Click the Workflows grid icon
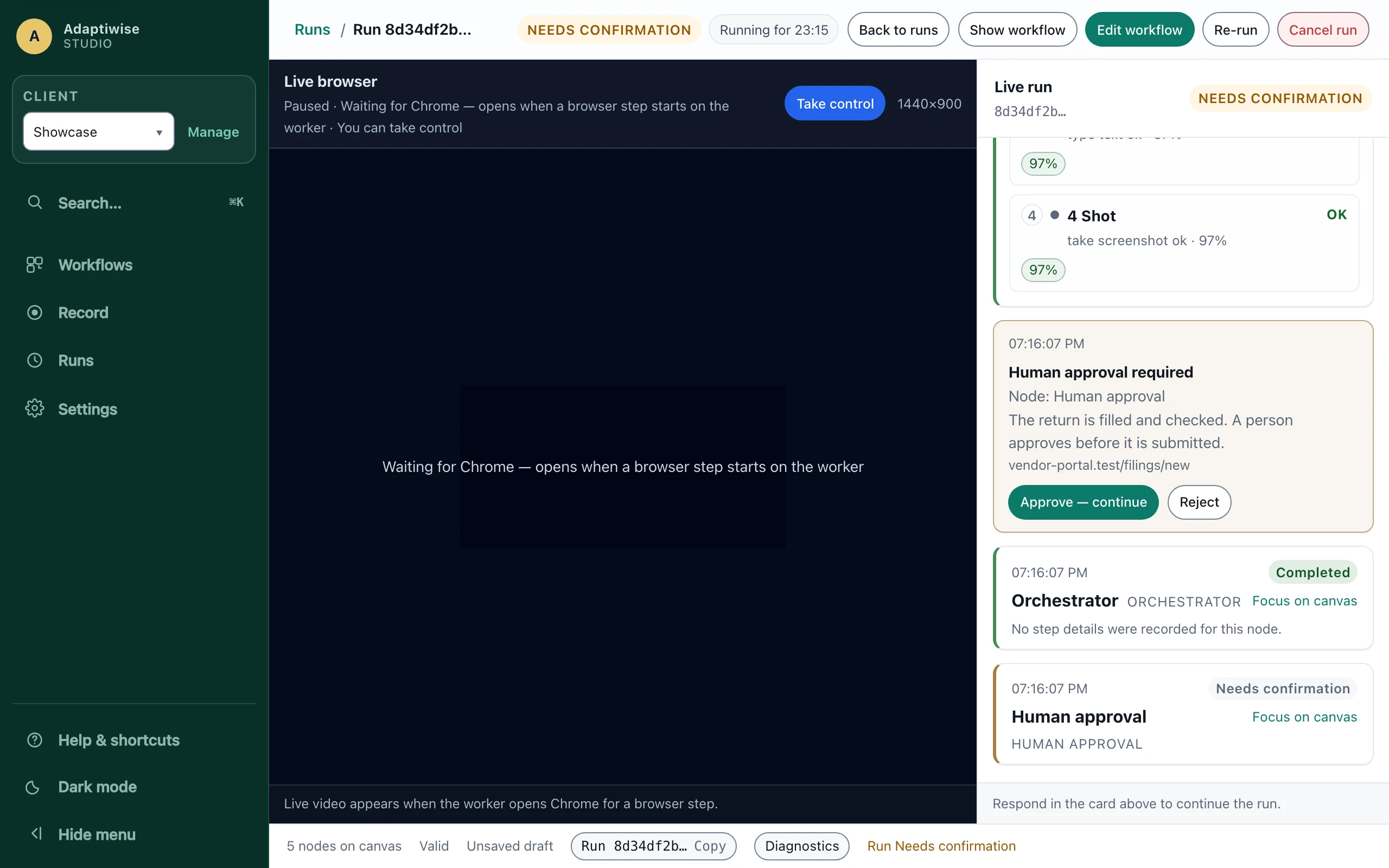The image size is (1389, 868). pos(34,265)
